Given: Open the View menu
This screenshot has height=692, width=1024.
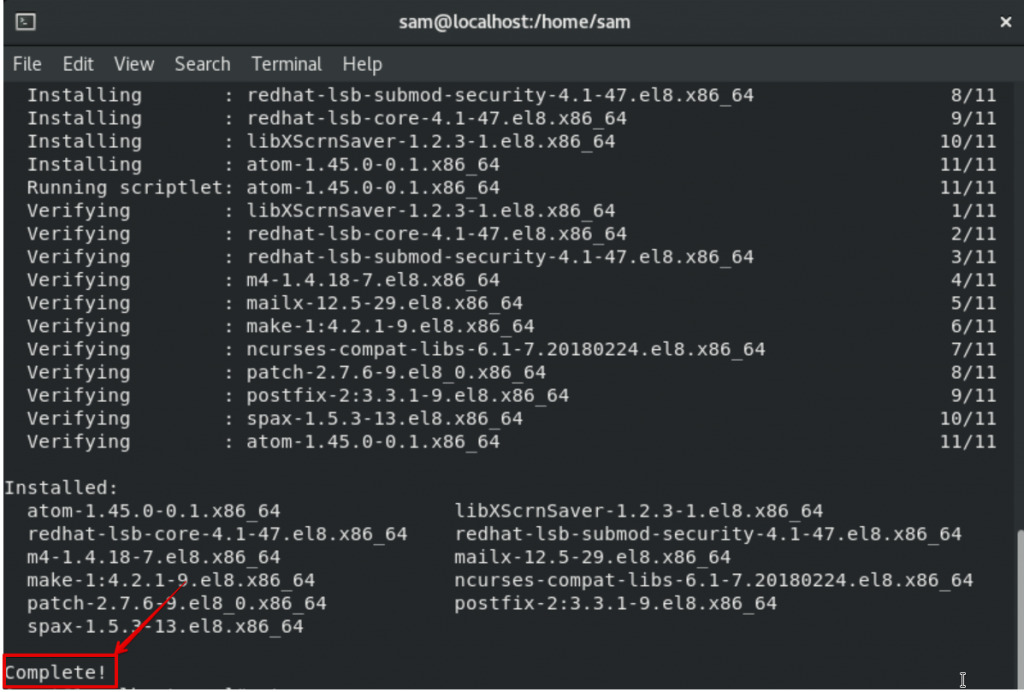Looking at the screenshot, I should click(x=134, y=64).
